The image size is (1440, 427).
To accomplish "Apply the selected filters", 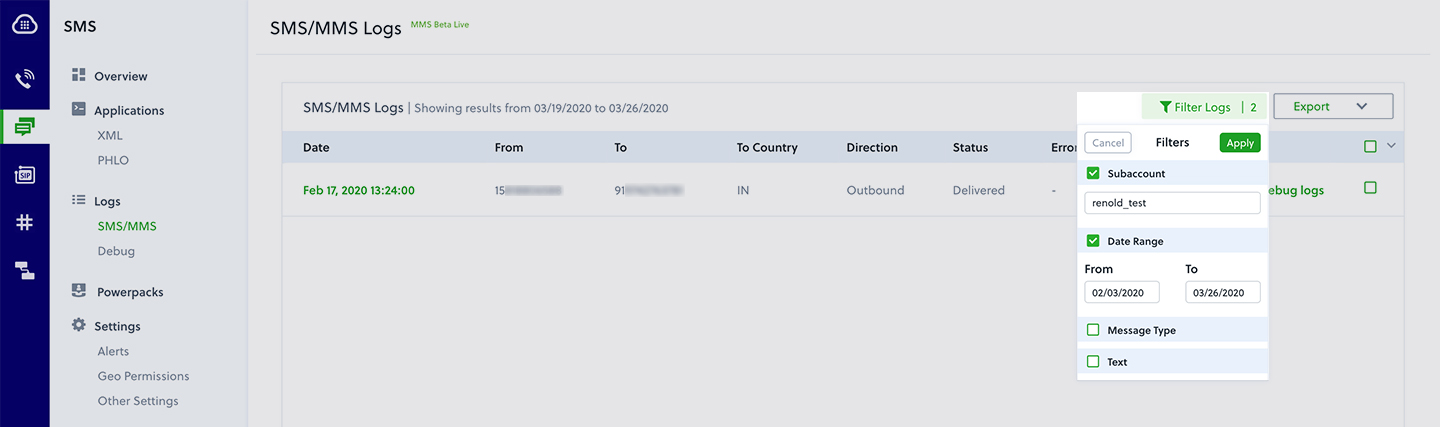I will click(1240, 143).
